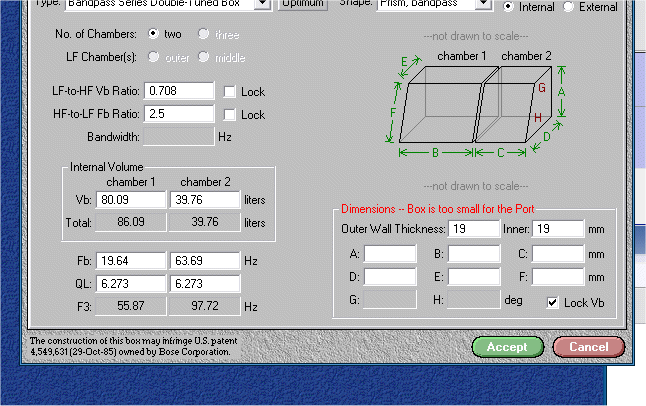Click the disabled G dimension field
646x406 pixels.
pos(390,300)
